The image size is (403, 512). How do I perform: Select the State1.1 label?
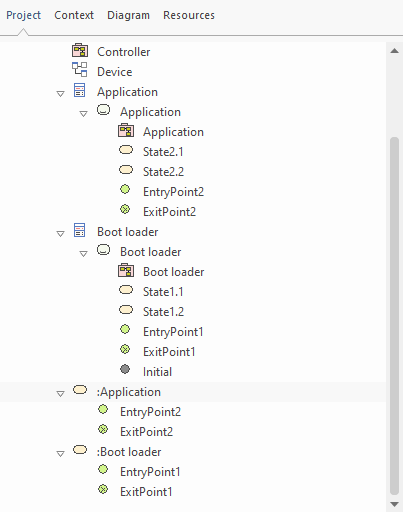pyautogui.click(x=163, y=292)
